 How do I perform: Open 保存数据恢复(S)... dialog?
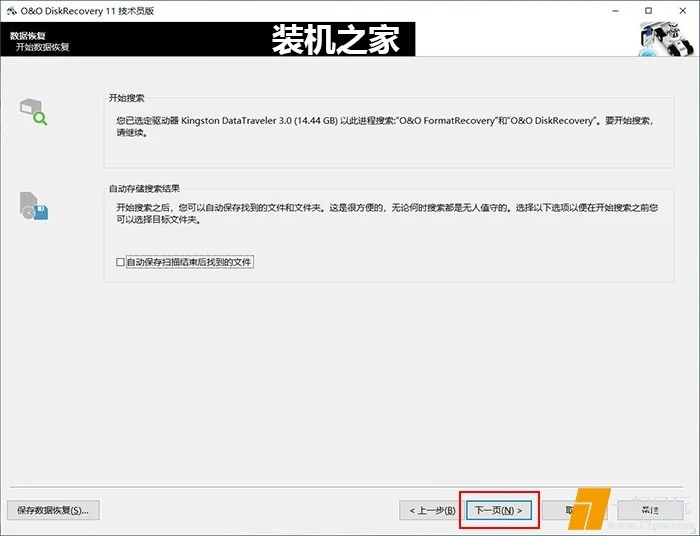[x=53, y=510]
